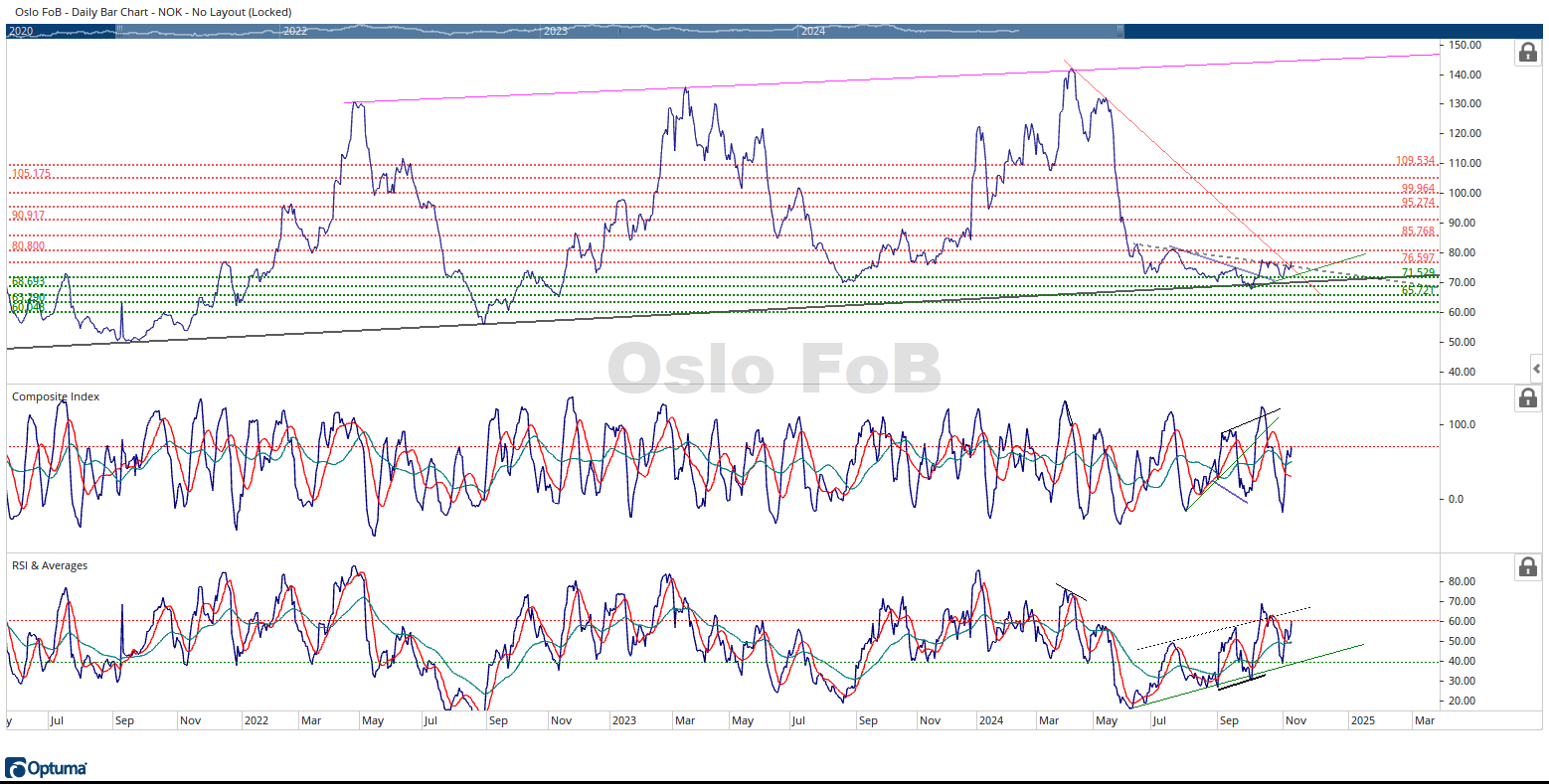Click the chart title Oslo FoB Daily Bar Chart

click(153, 12)
